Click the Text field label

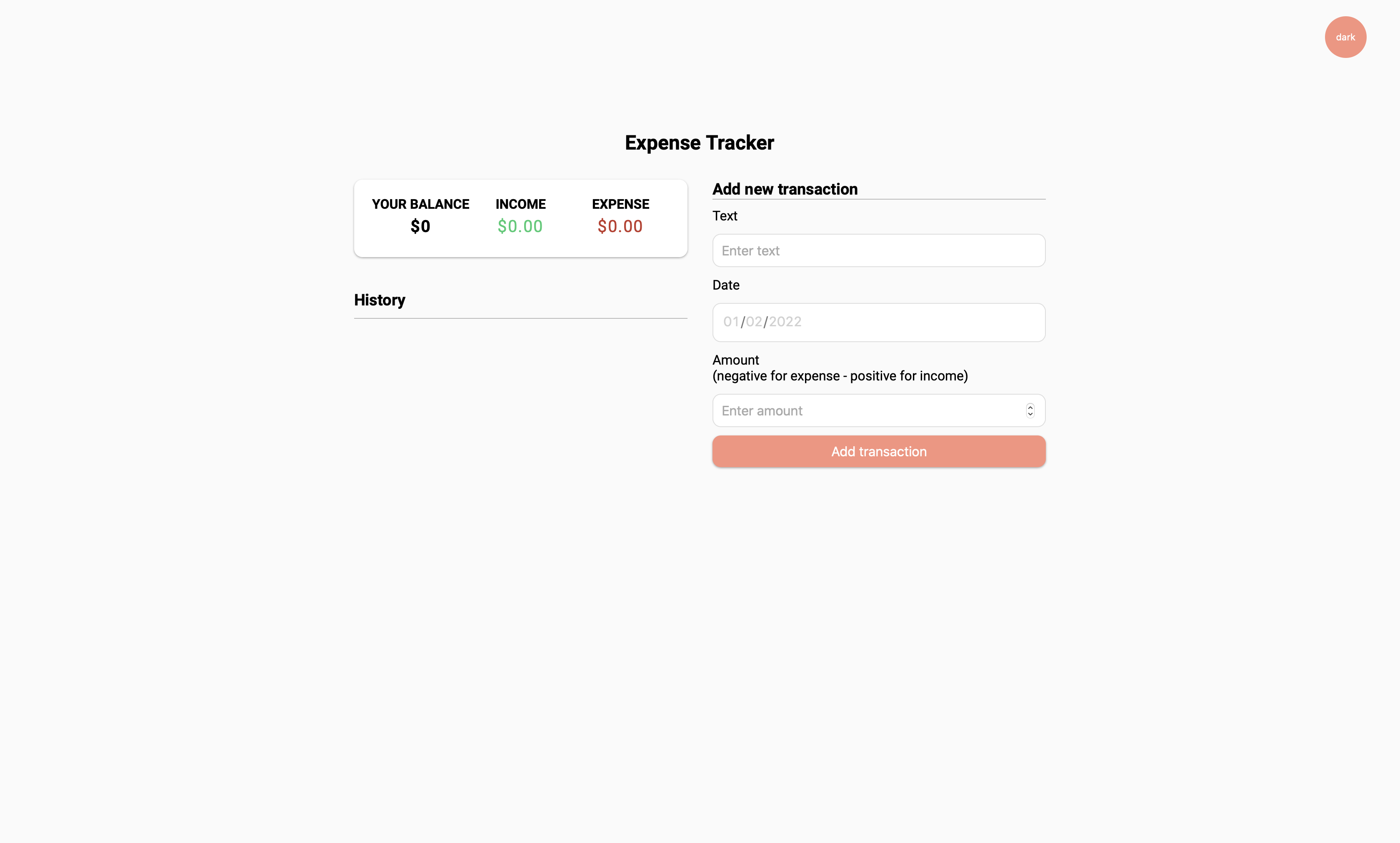(x=725, y=216)
